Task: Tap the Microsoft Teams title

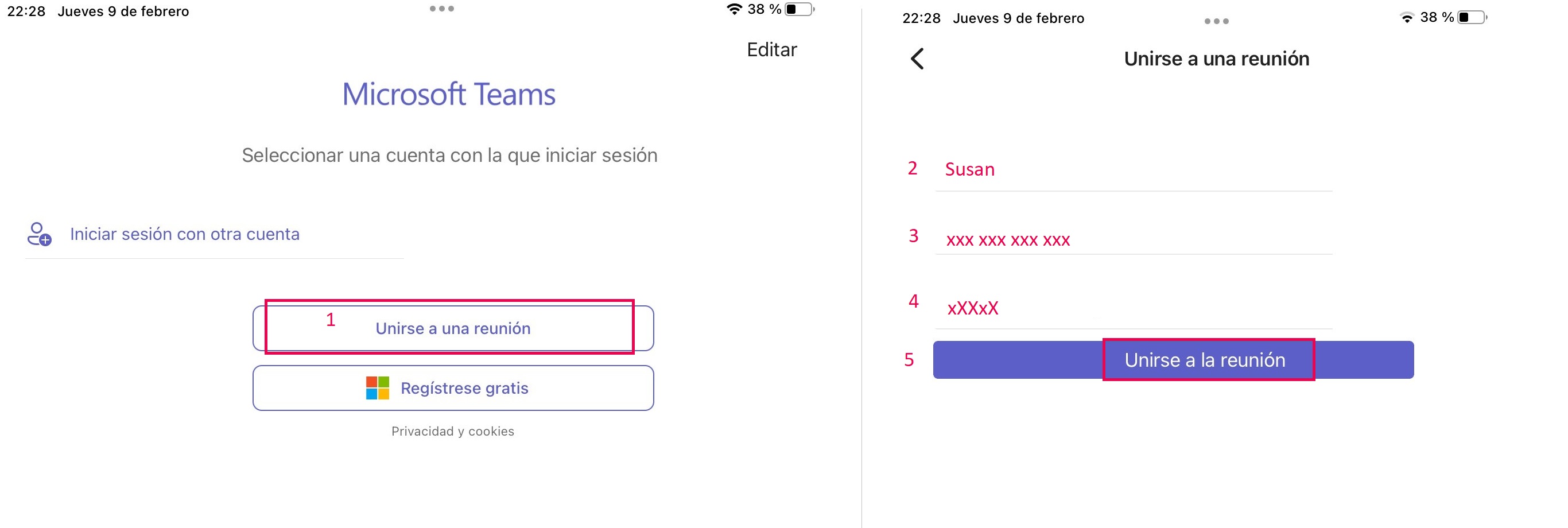Action: [449, 94]
